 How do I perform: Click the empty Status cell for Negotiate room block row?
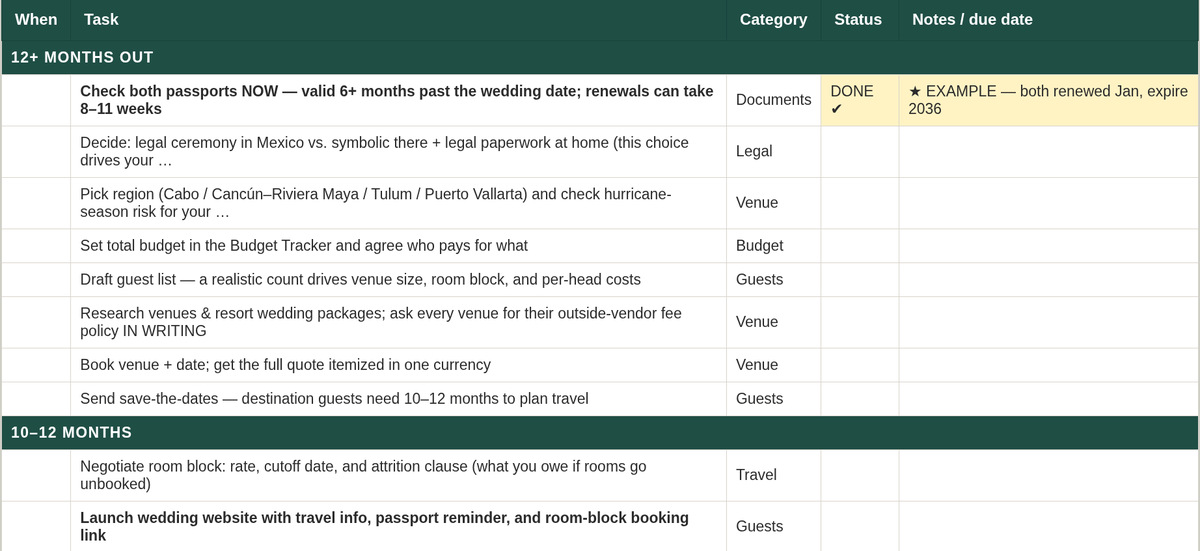[860, 475]
